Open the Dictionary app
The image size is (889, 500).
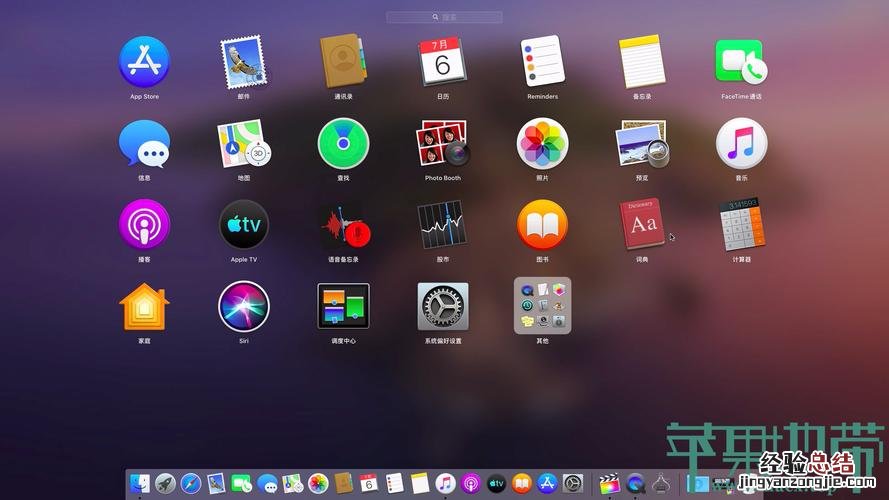pyautogui.click(x=642, y=225)
